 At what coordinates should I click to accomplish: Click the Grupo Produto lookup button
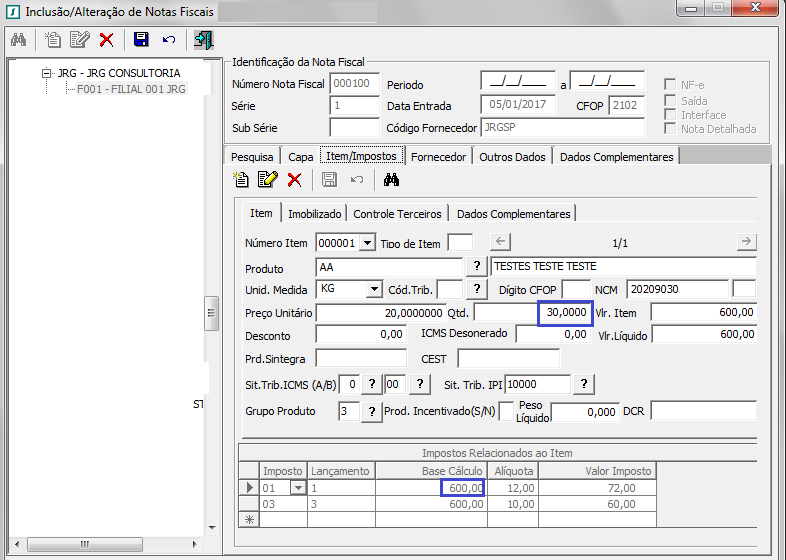370,411
